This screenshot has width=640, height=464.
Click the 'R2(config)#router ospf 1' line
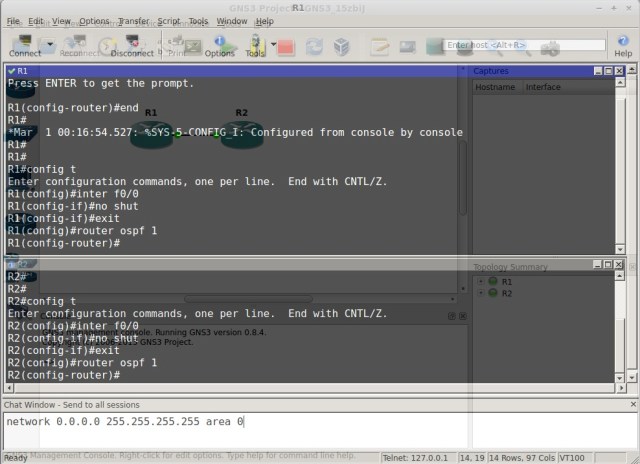82,363
